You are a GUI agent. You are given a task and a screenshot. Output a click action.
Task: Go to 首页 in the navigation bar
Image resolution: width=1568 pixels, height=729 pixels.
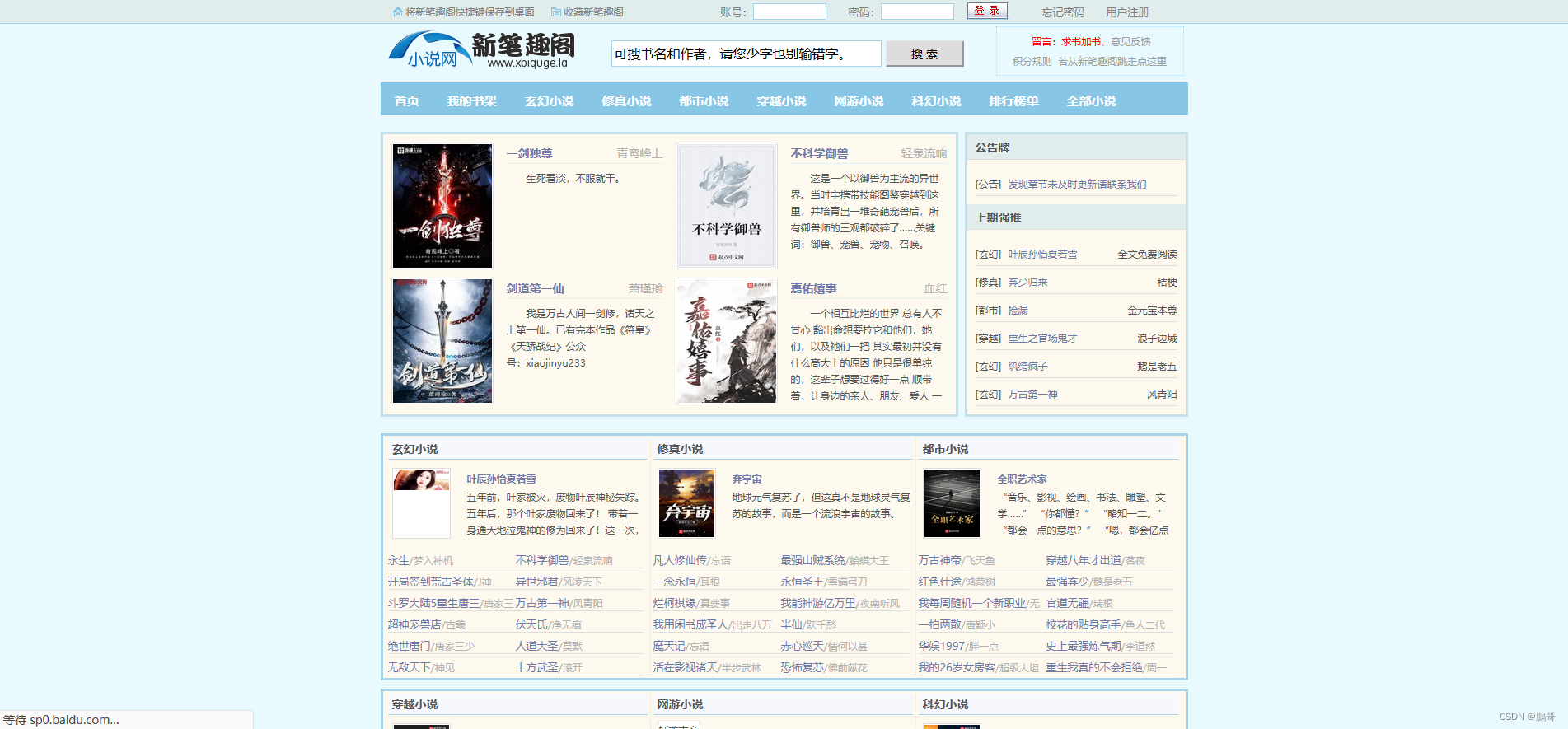point(406,100)
